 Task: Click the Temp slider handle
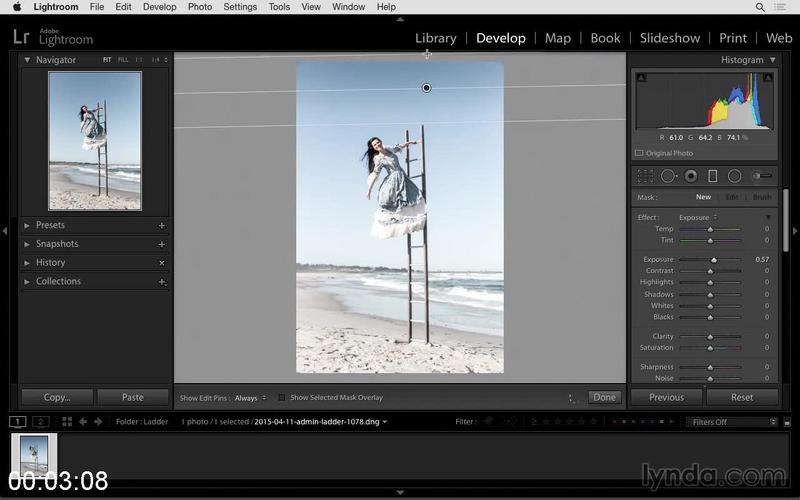pos(710,229)
